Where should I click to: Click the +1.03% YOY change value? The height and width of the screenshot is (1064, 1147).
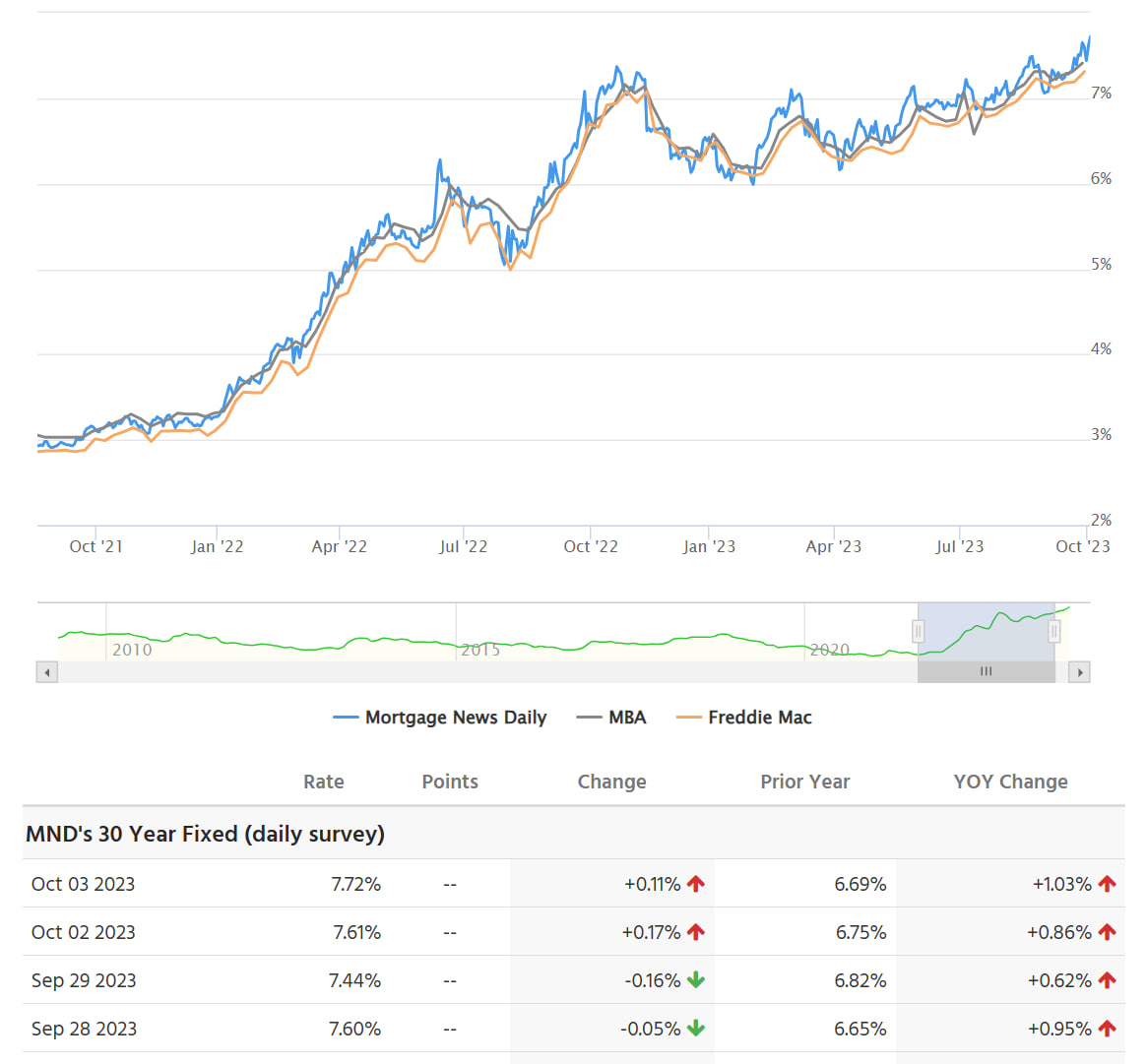click(1062, 884)
